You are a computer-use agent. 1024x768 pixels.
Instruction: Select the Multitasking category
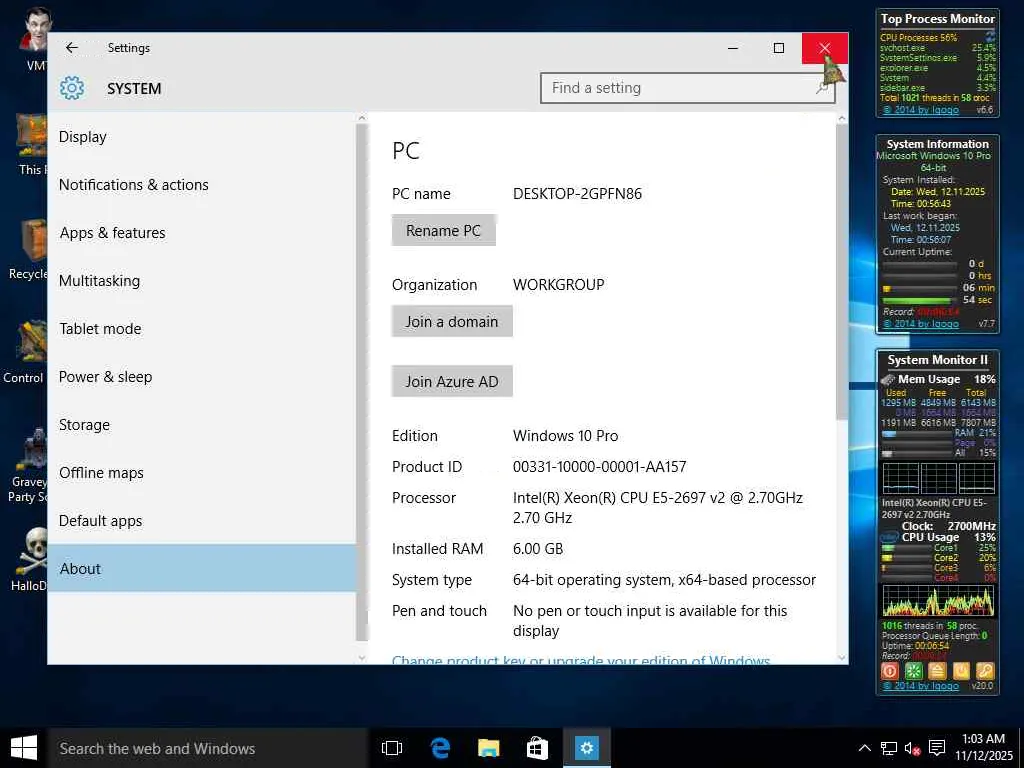(x=201, y=281)
